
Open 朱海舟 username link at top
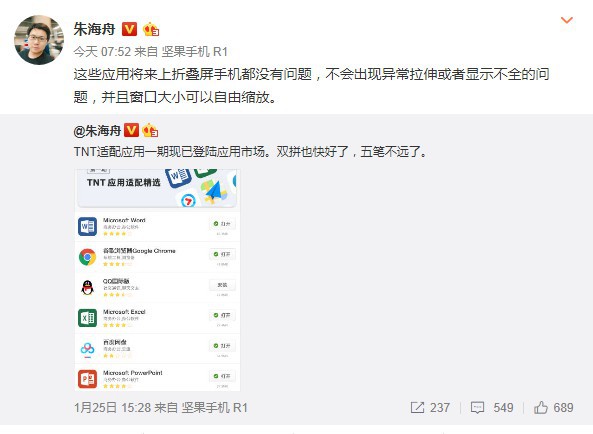94,29
